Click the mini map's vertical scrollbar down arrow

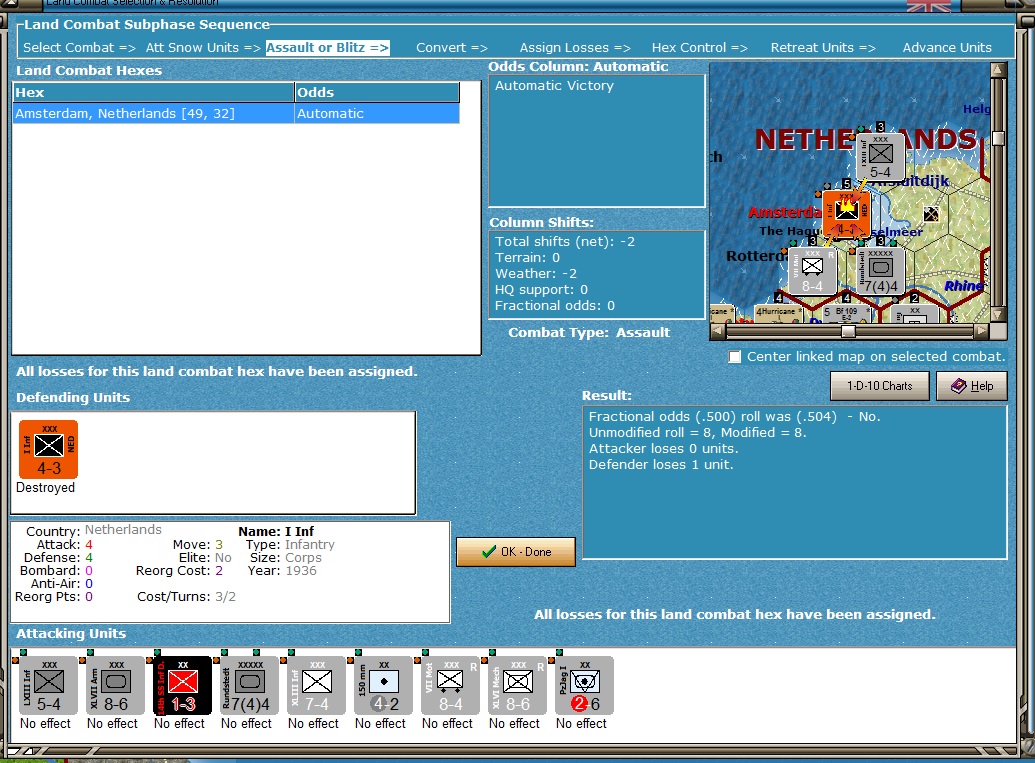click(x=998, y=315)
